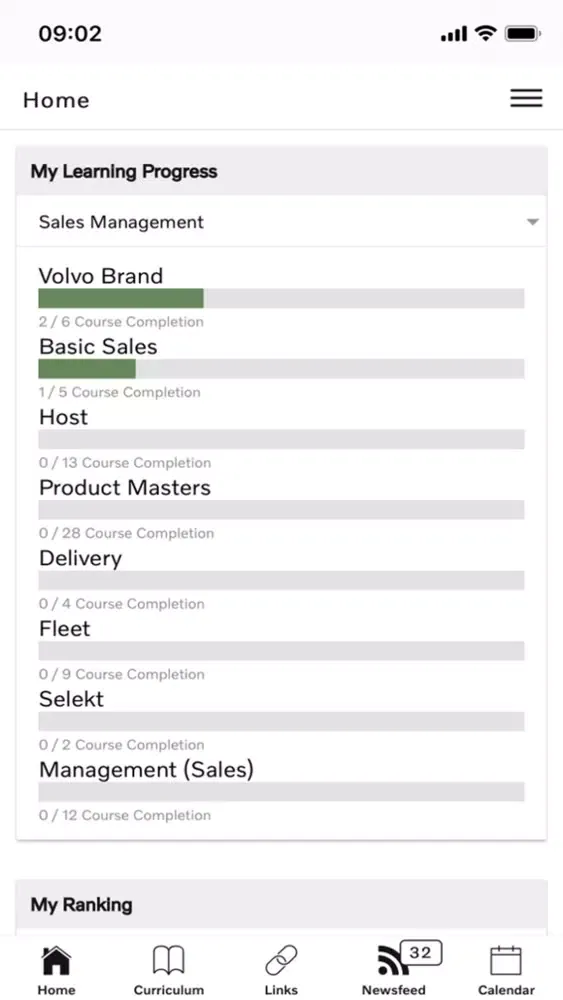Open the Curriculum book icon
Viewport: 563px width, 1000px height.
pos(168,960)
